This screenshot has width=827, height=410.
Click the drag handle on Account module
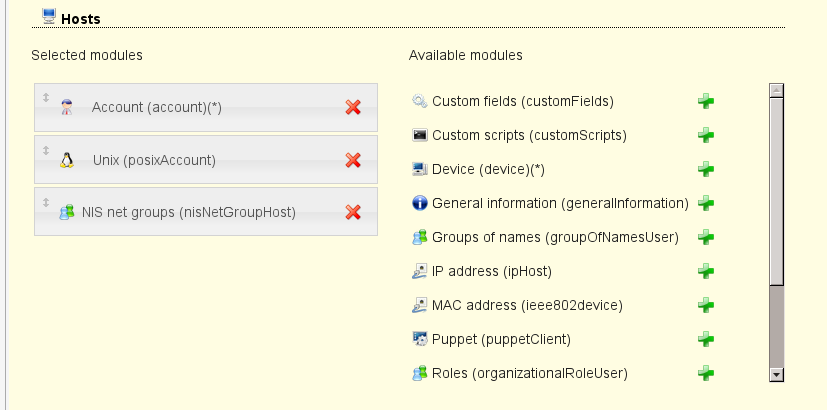pyautogui.click(x=45, y=97)
